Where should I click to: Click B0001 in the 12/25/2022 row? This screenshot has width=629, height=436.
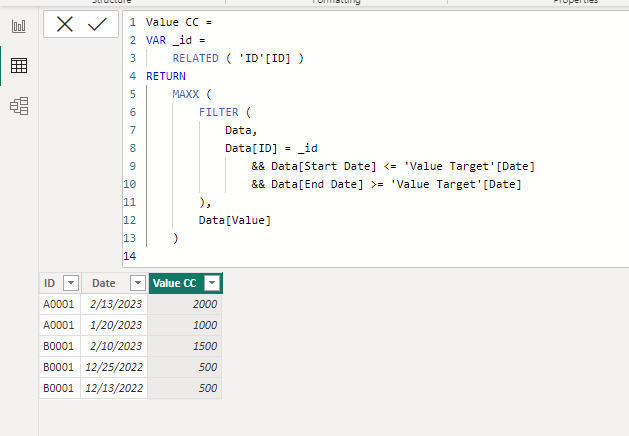click(x=60, y=367)
